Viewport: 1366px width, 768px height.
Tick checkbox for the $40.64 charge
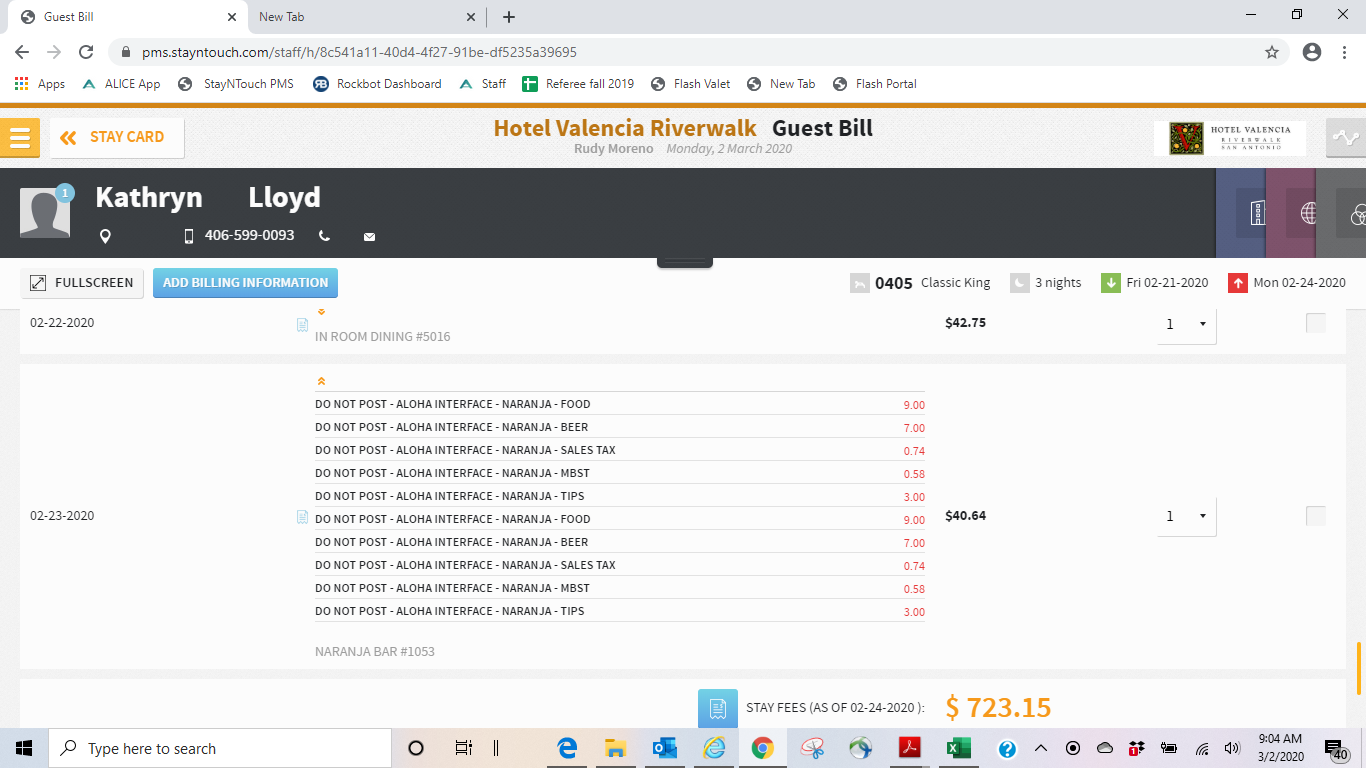[1316, 516]
